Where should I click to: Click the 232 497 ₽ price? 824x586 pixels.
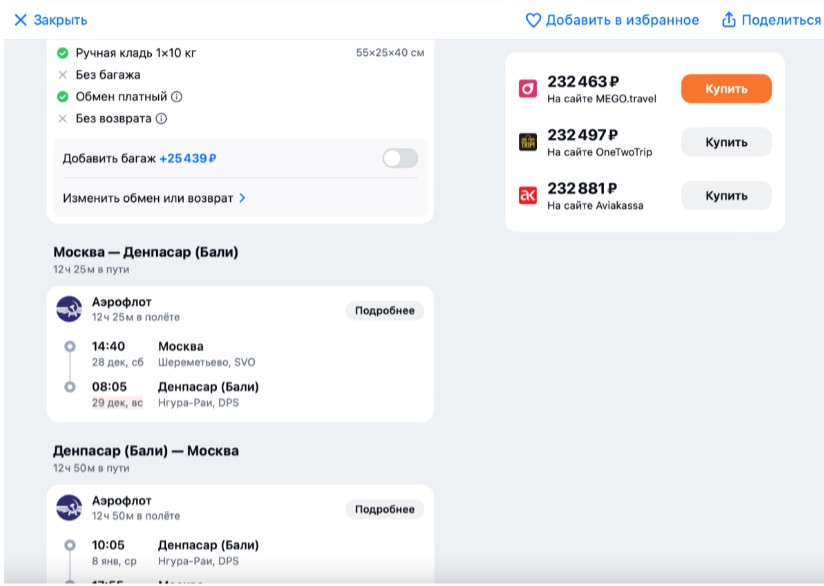(x=583, y=135)
